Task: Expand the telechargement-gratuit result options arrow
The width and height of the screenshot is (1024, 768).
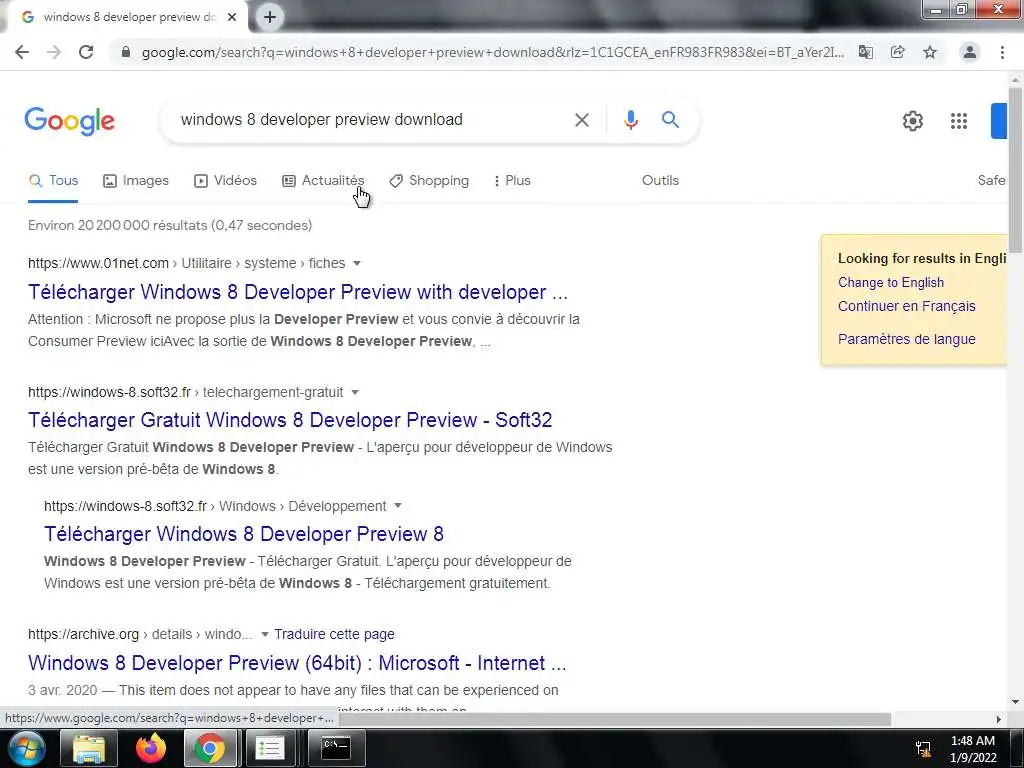Action: (355, 392)
